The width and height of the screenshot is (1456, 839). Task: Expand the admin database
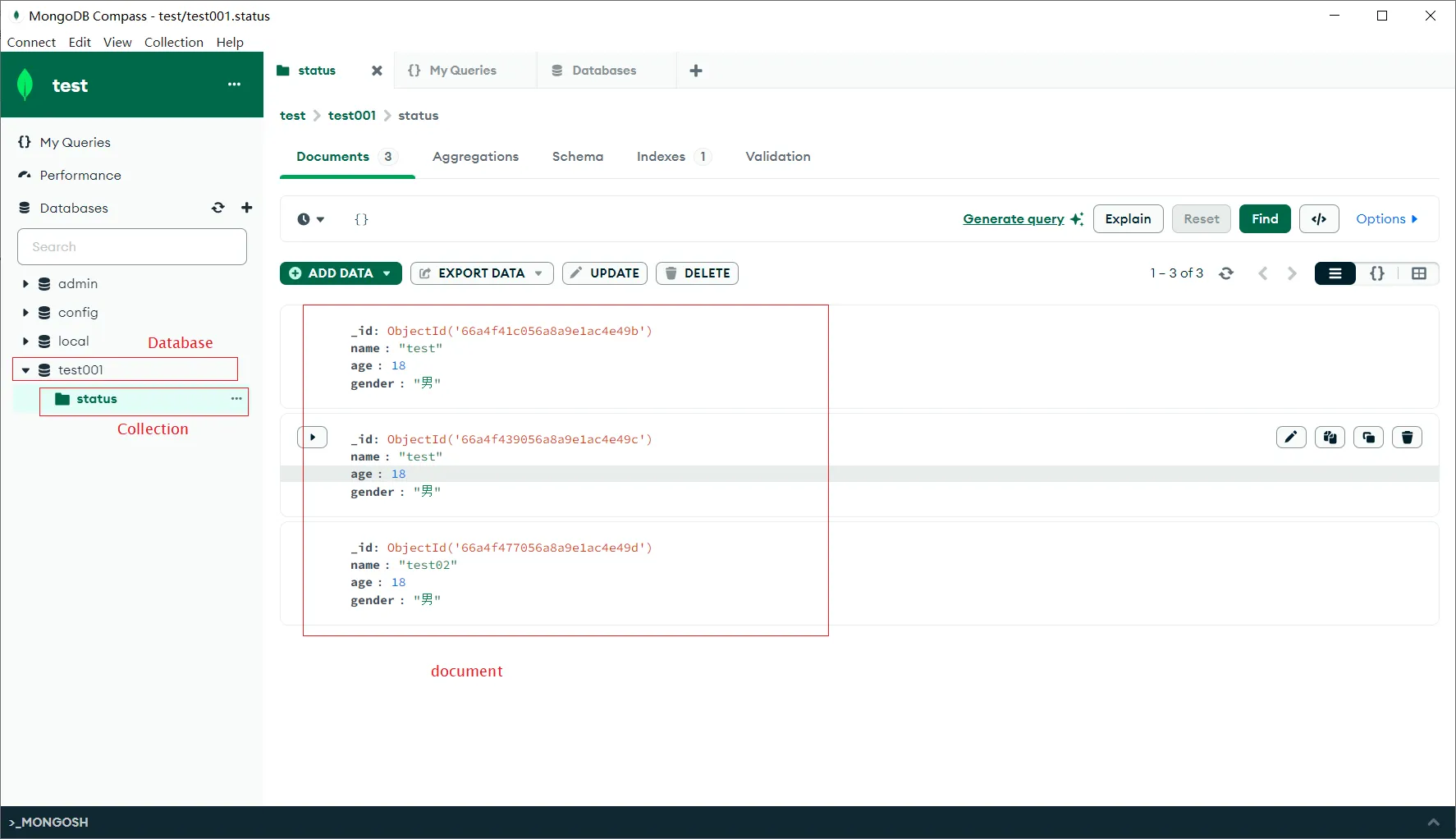pyautogui.click(x=25, y=284)
